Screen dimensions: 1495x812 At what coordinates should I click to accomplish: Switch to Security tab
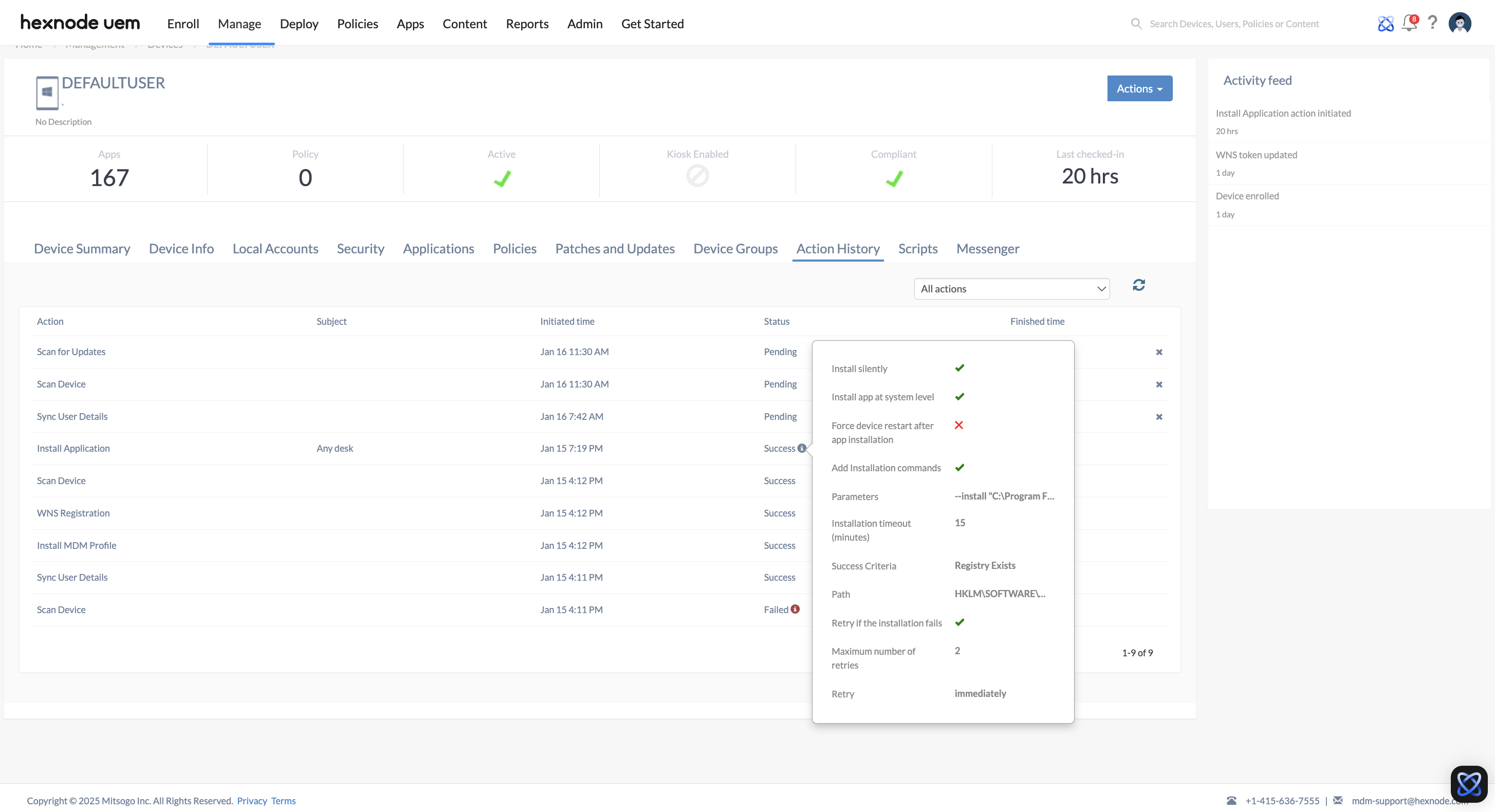360,248
